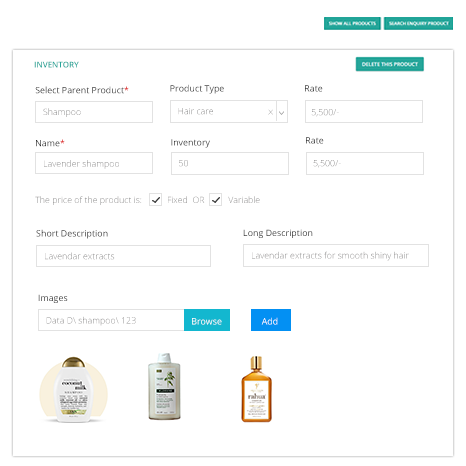466x466 pixels.
Task: Select the amber rahua bottle thumbnail
Action: click(x=256, y=389)
